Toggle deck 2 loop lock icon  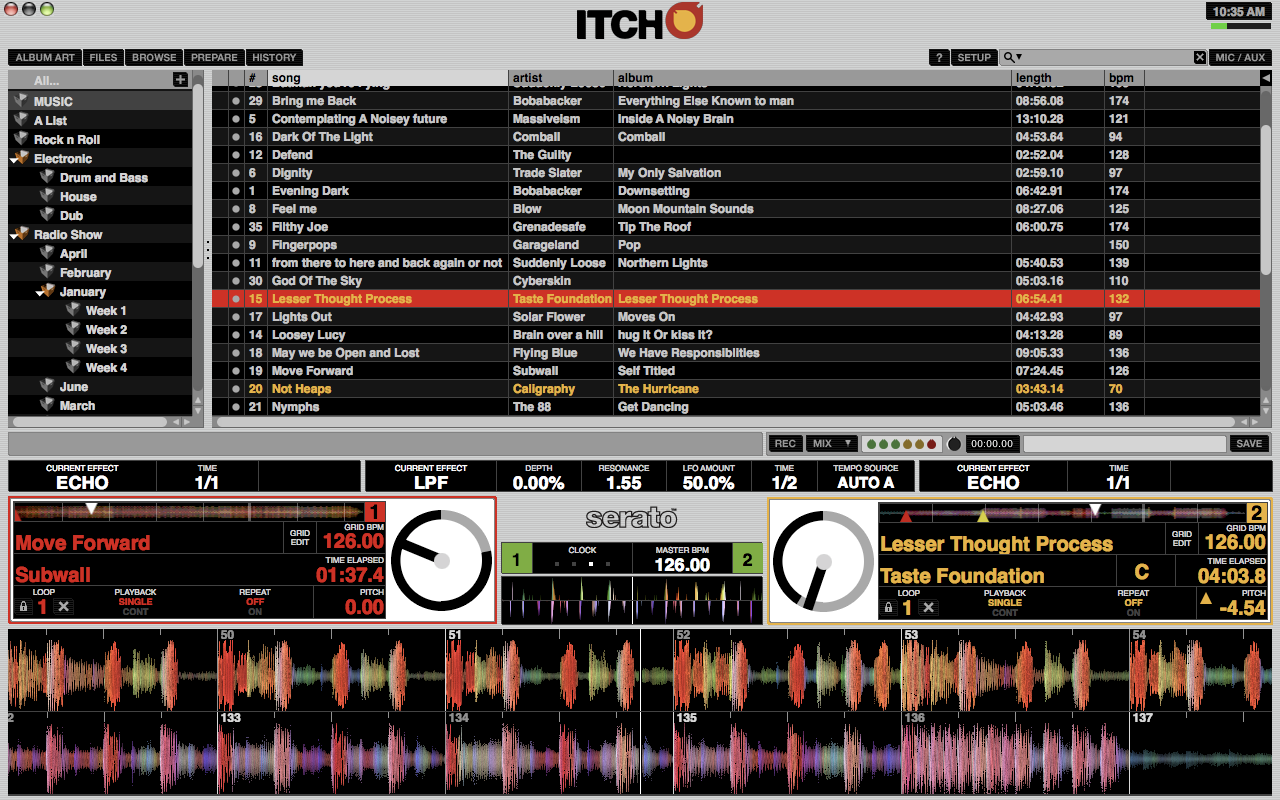click(x=888, y=607)
